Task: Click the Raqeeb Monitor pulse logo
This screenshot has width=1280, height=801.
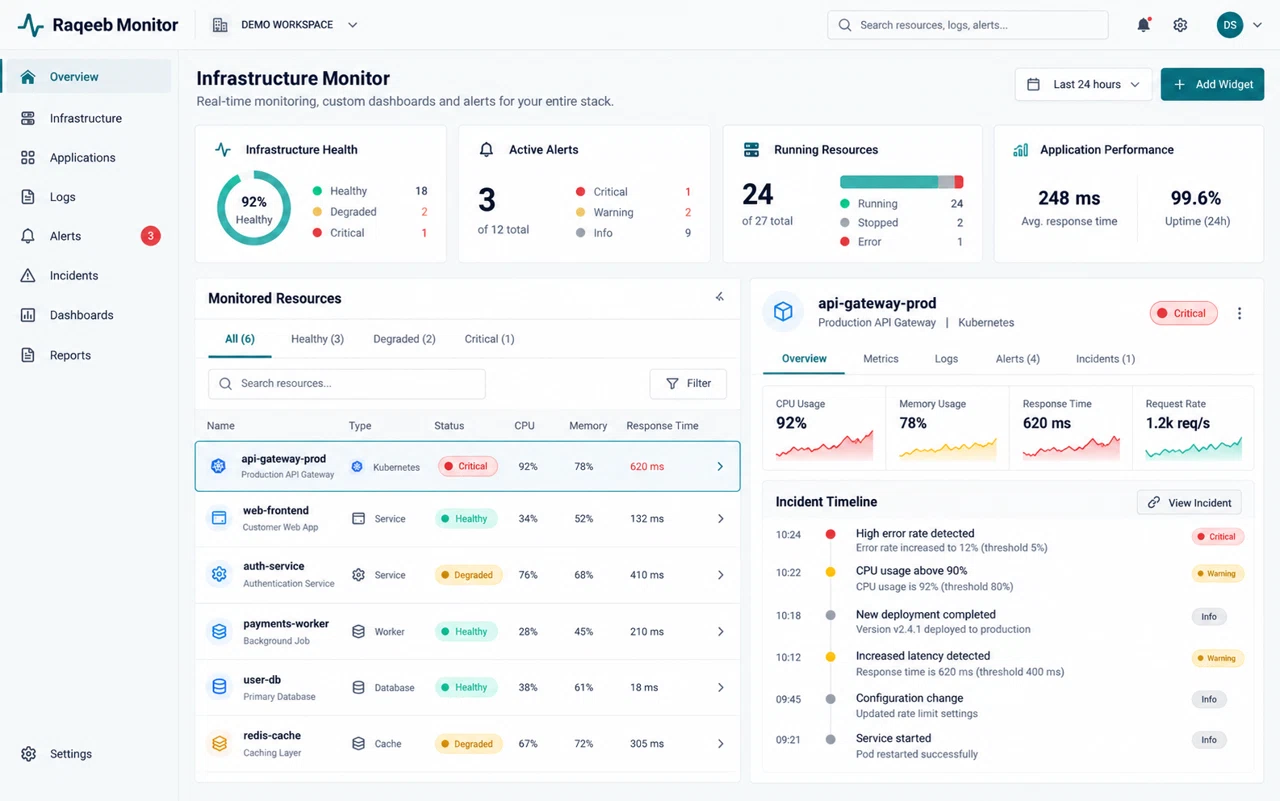Action: point(31,25)
